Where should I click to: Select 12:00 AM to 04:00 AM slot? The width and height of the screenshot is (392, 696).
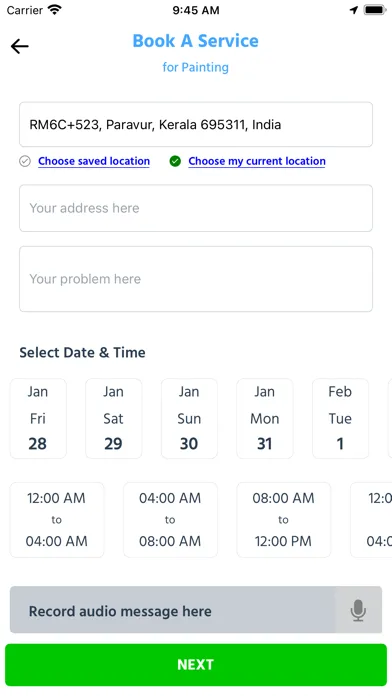pos(57,519)
